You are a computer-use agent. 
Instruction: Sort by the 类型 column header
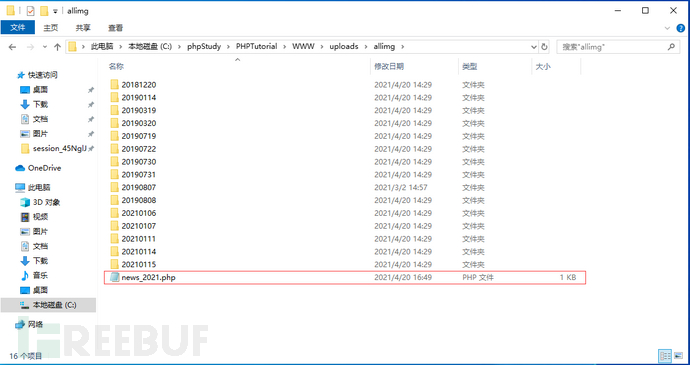click(470, 66)
